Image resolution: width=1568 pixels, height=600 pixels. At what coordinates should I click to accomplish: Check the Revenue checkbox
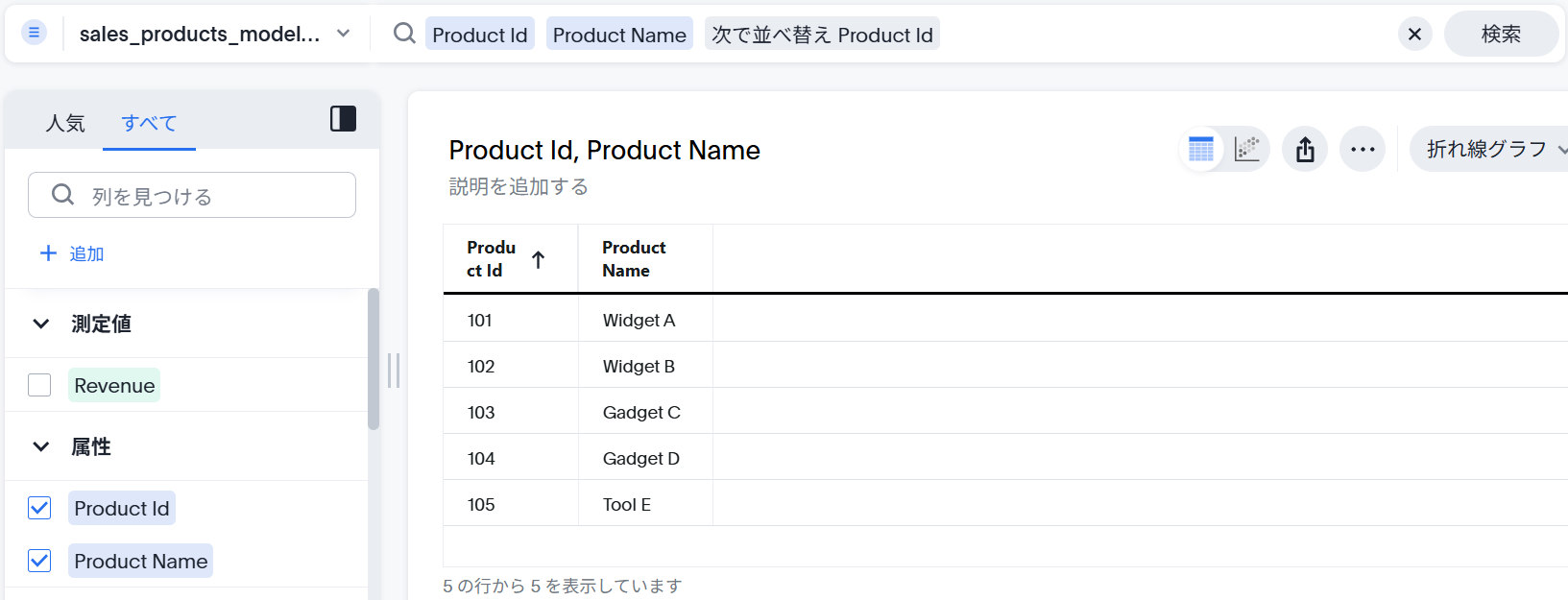[x=39, y=385]
